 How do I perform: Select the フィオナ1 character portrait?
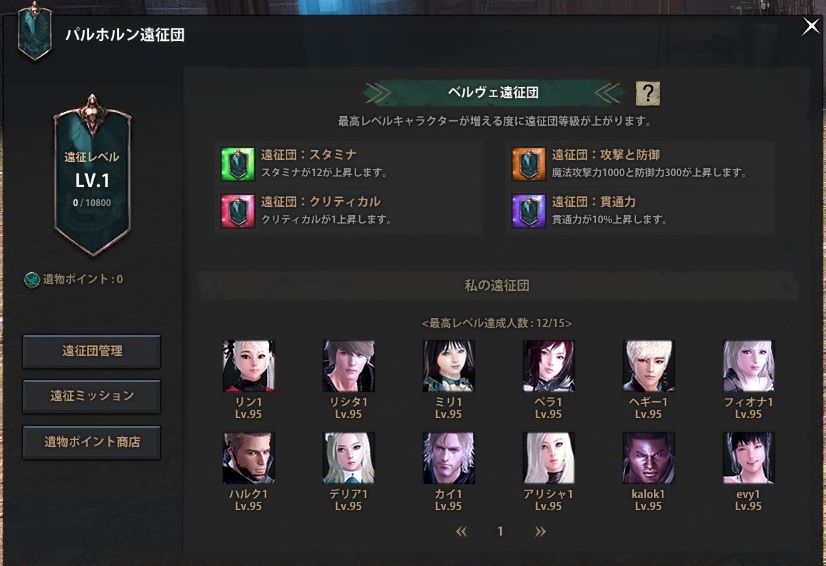(748, 366)
